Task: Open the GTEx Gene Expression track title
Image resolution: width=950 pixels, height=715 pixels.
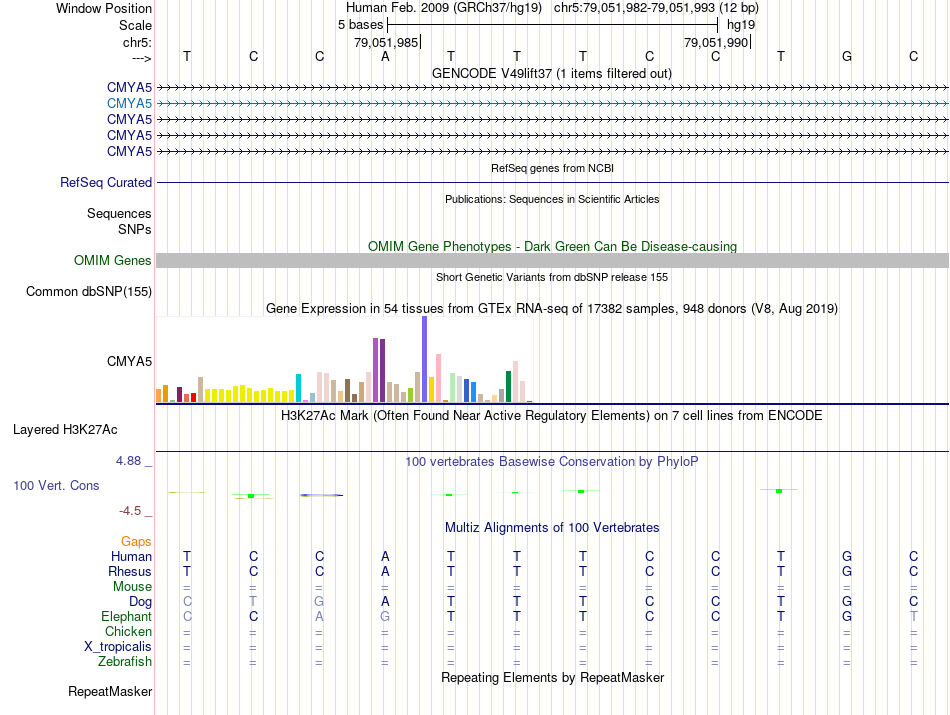Action: coord(552,309)
